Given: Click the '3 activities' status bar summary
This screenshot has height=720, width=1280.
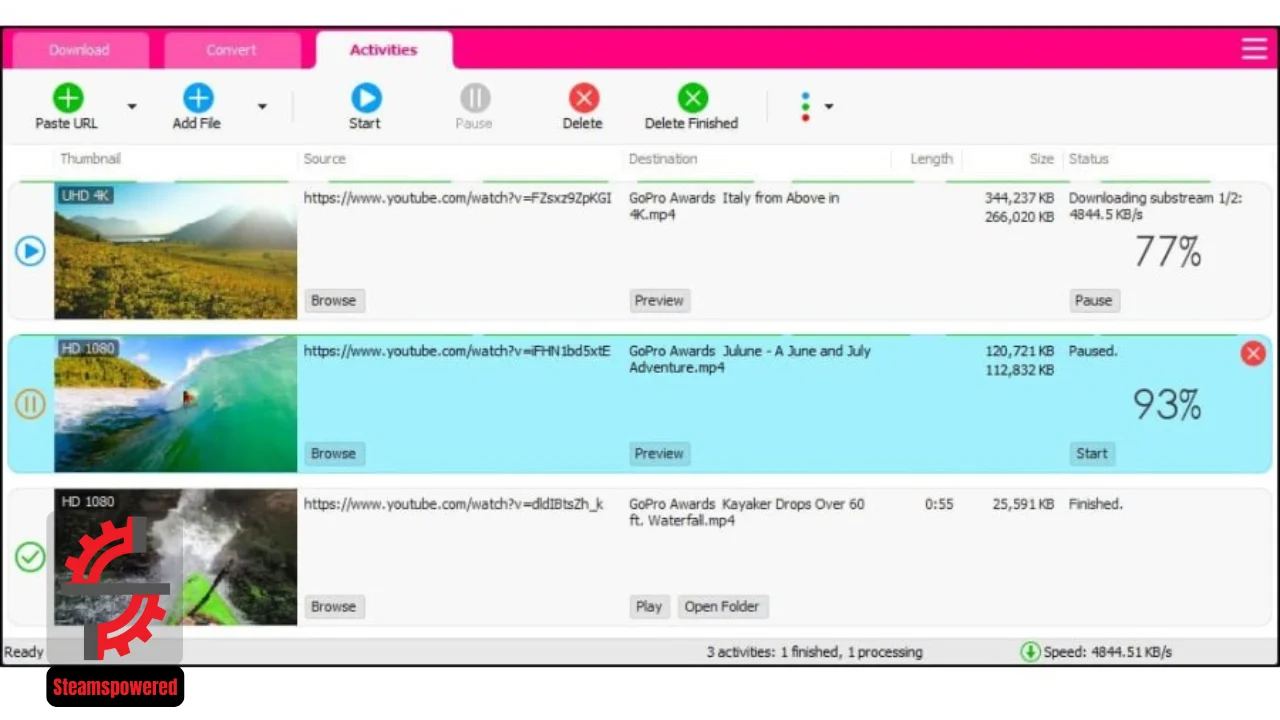Looking at the screenshot, I should (814, 652).
